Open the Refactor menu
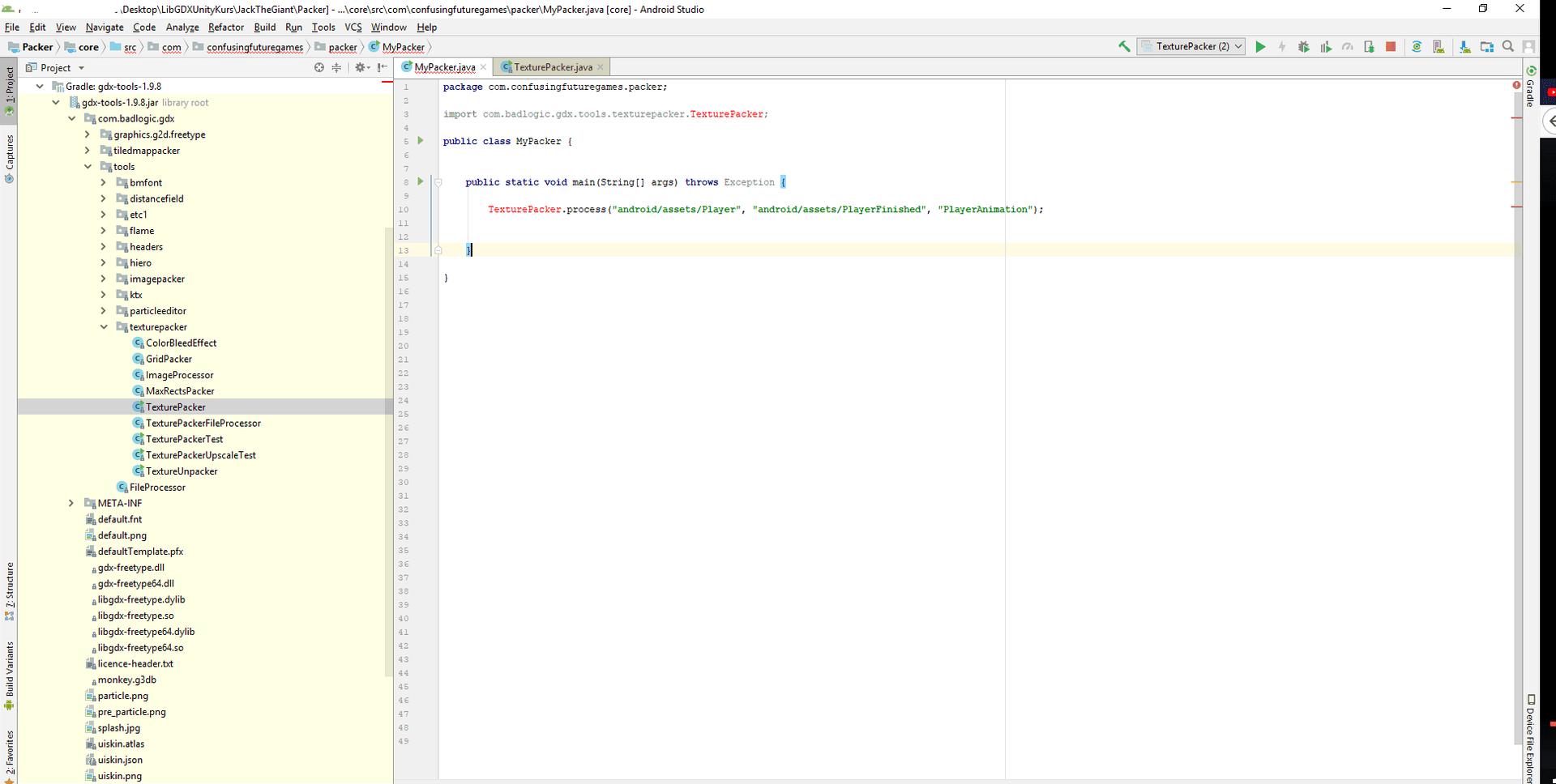The width and height of the screenshot is (1556, 784). 226,28
